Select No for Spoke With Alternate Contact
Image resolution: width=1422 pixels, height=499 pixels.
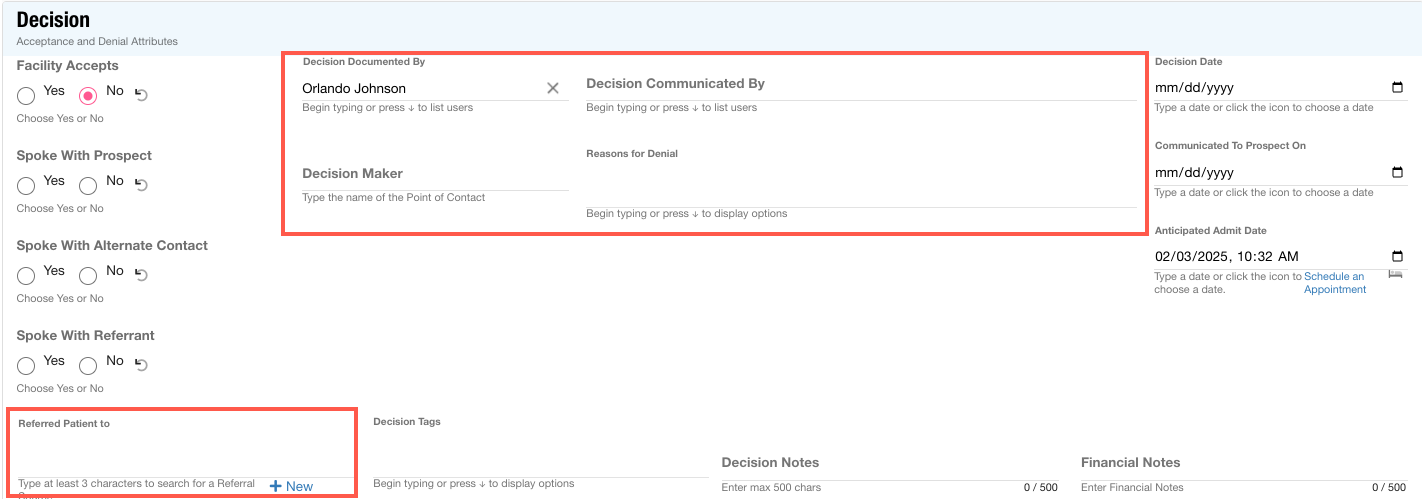[88, 276]
